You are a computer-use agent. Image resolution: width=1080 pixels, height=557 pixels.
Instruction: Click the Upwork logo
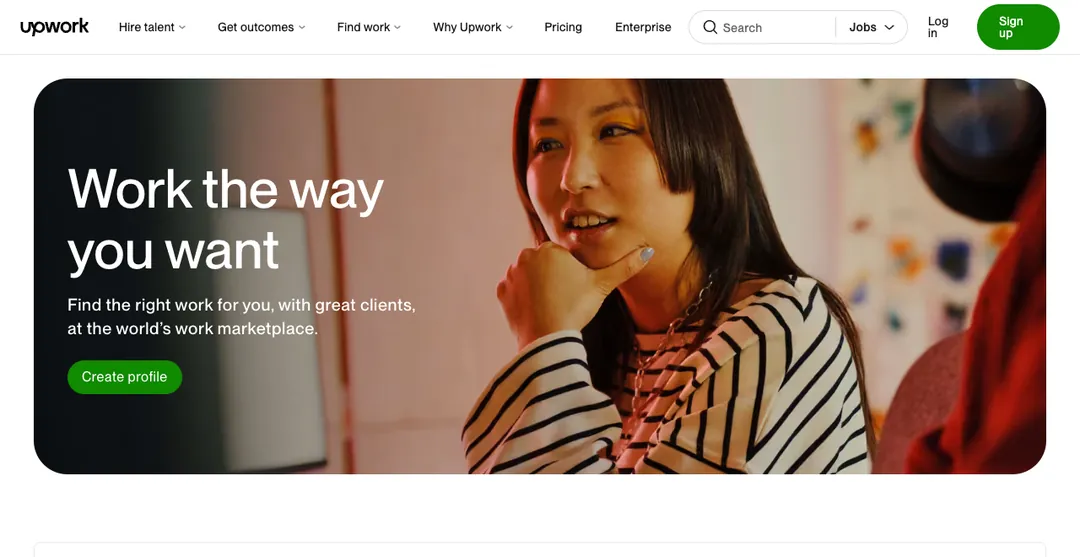[54, 27]
